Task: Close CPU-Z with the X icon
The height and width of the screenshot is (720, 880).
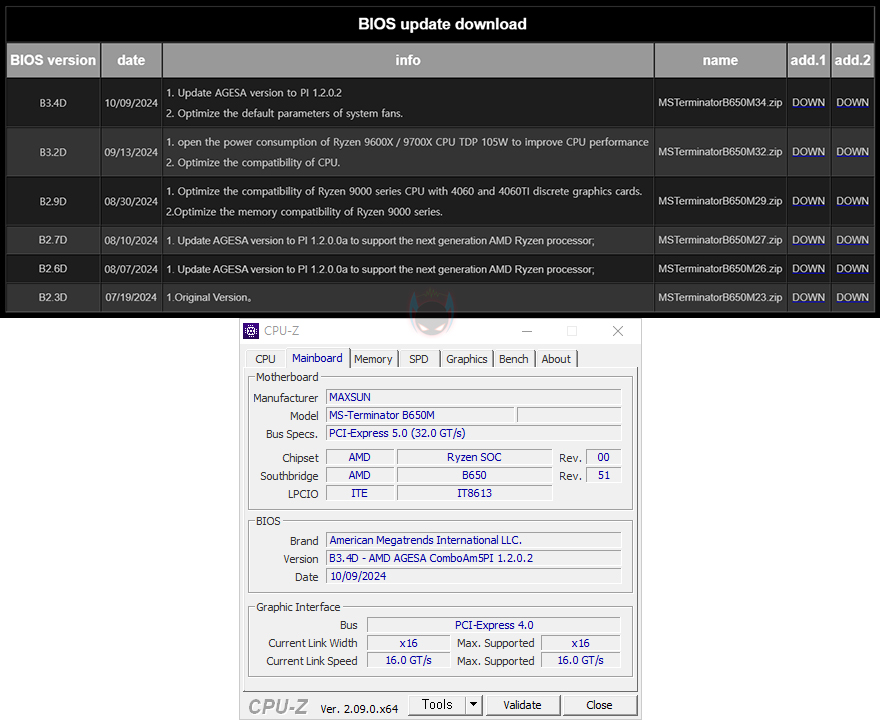Action: click(618, 331)
